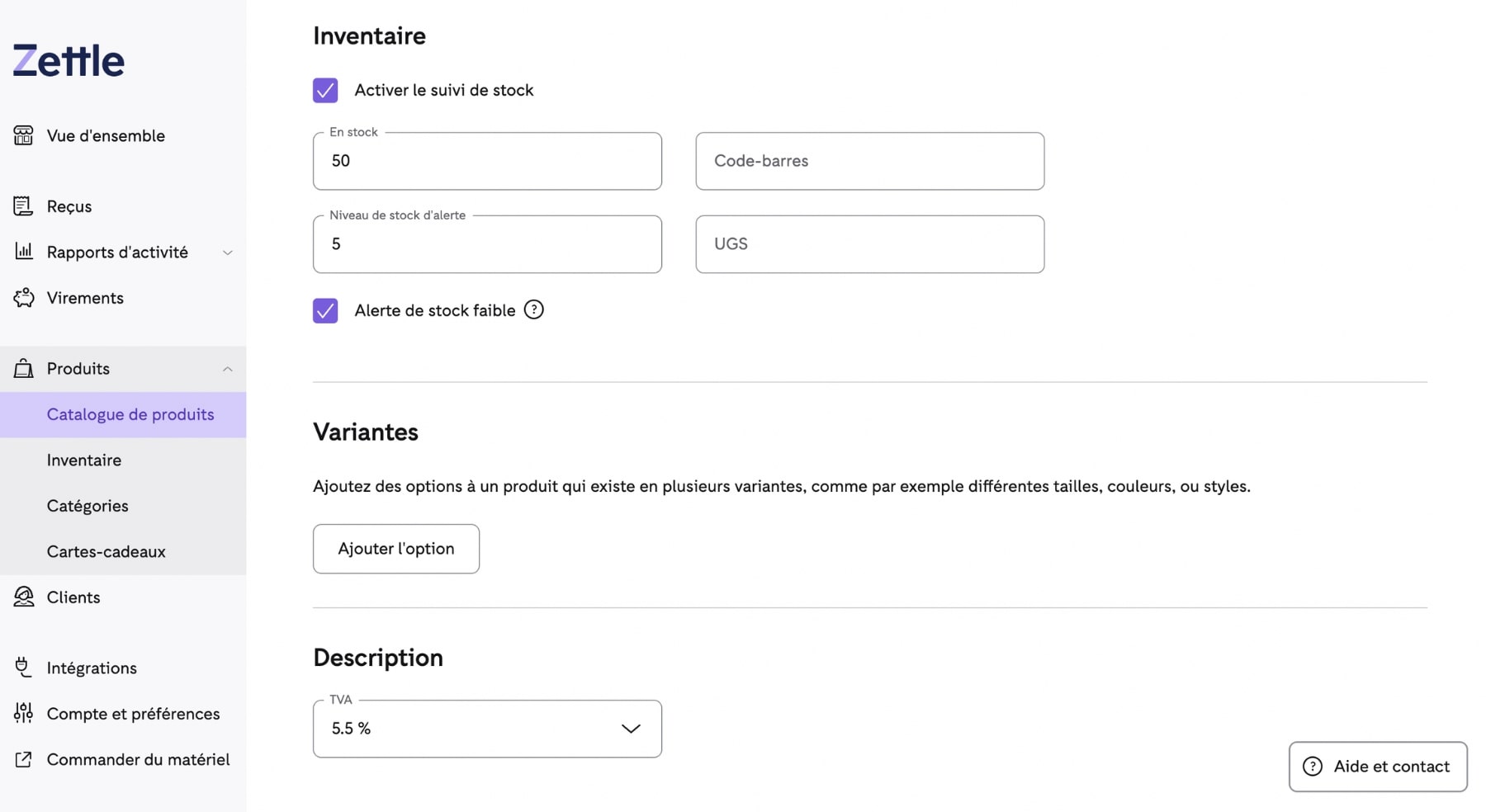
Task: Click the question mark icon in Aide et contact
Action: tap(1313, 767)
